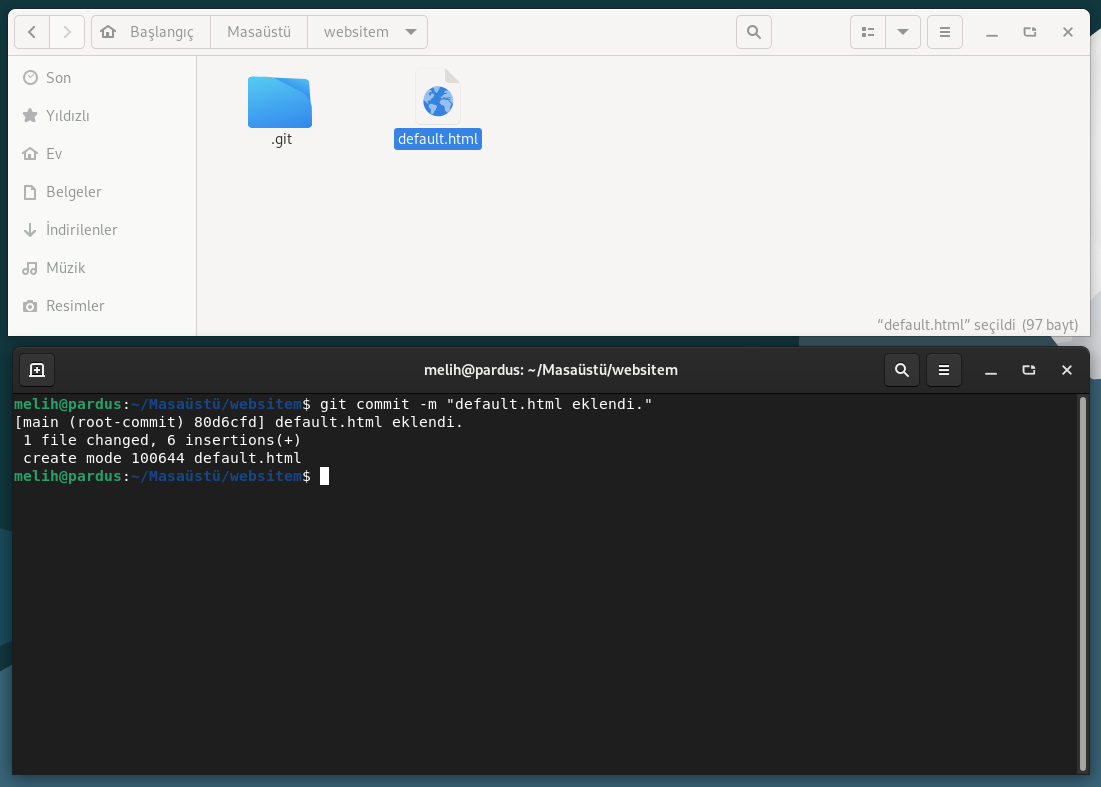Open a new terminal tab
1101x787 pixels.
37,370
